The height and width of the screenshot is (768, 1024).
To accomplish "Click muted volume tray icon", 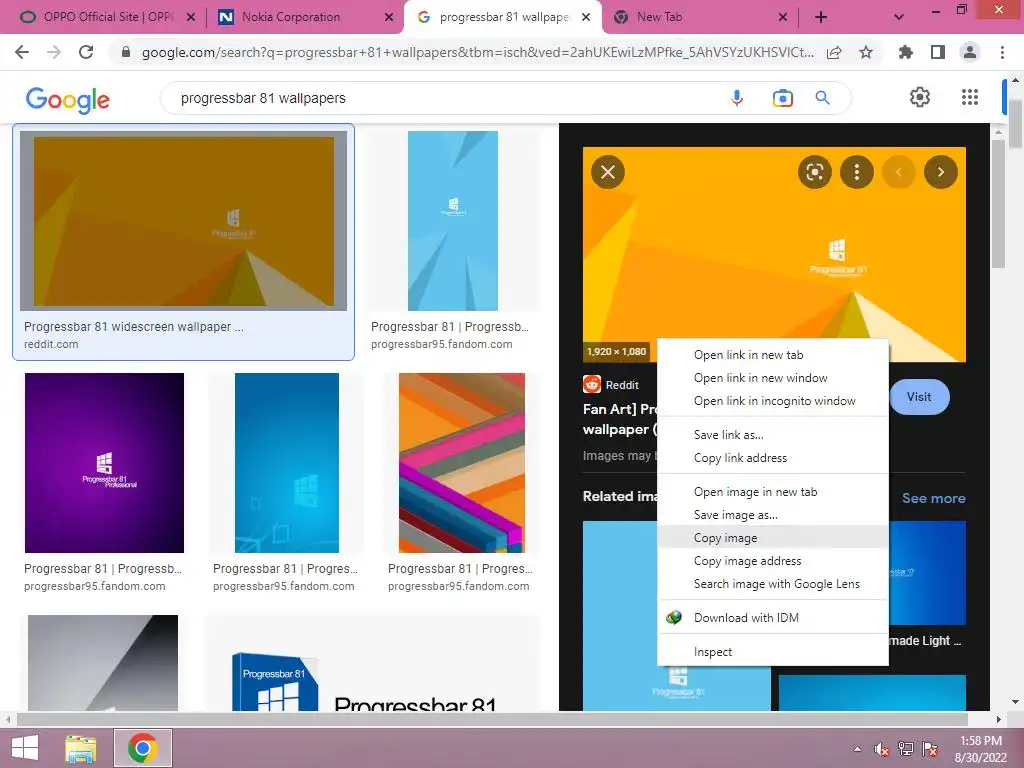I will coord(882,749).
